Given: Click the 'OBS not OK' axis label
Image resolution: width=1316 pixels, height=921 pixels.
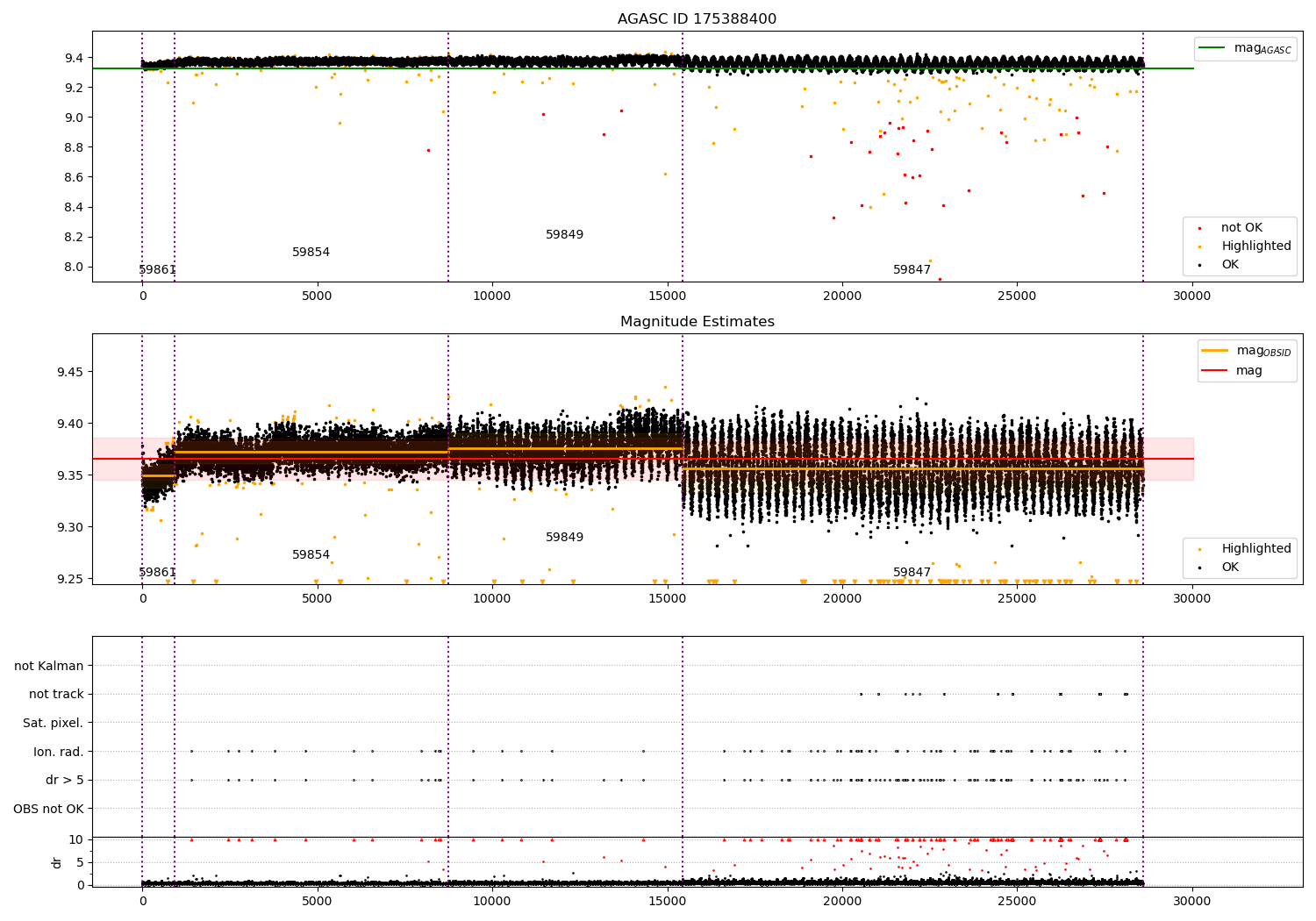Looking at the screenshot, I should (49, 810).
